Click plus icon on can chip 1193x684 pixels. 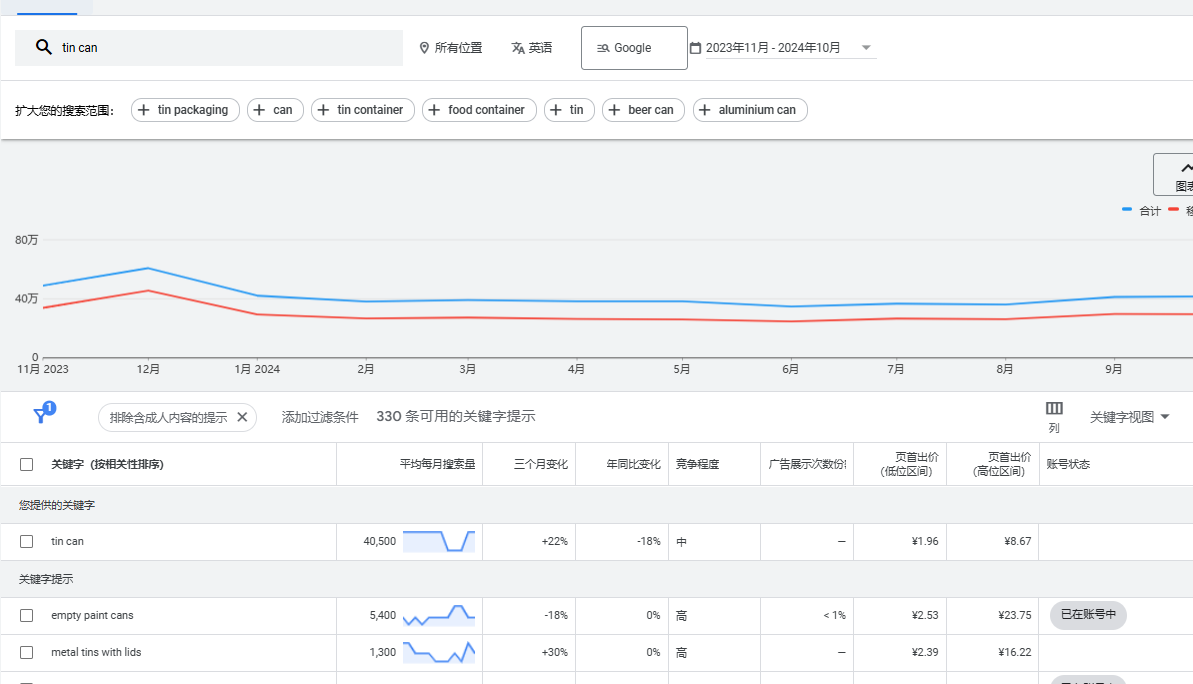(259, 110)
